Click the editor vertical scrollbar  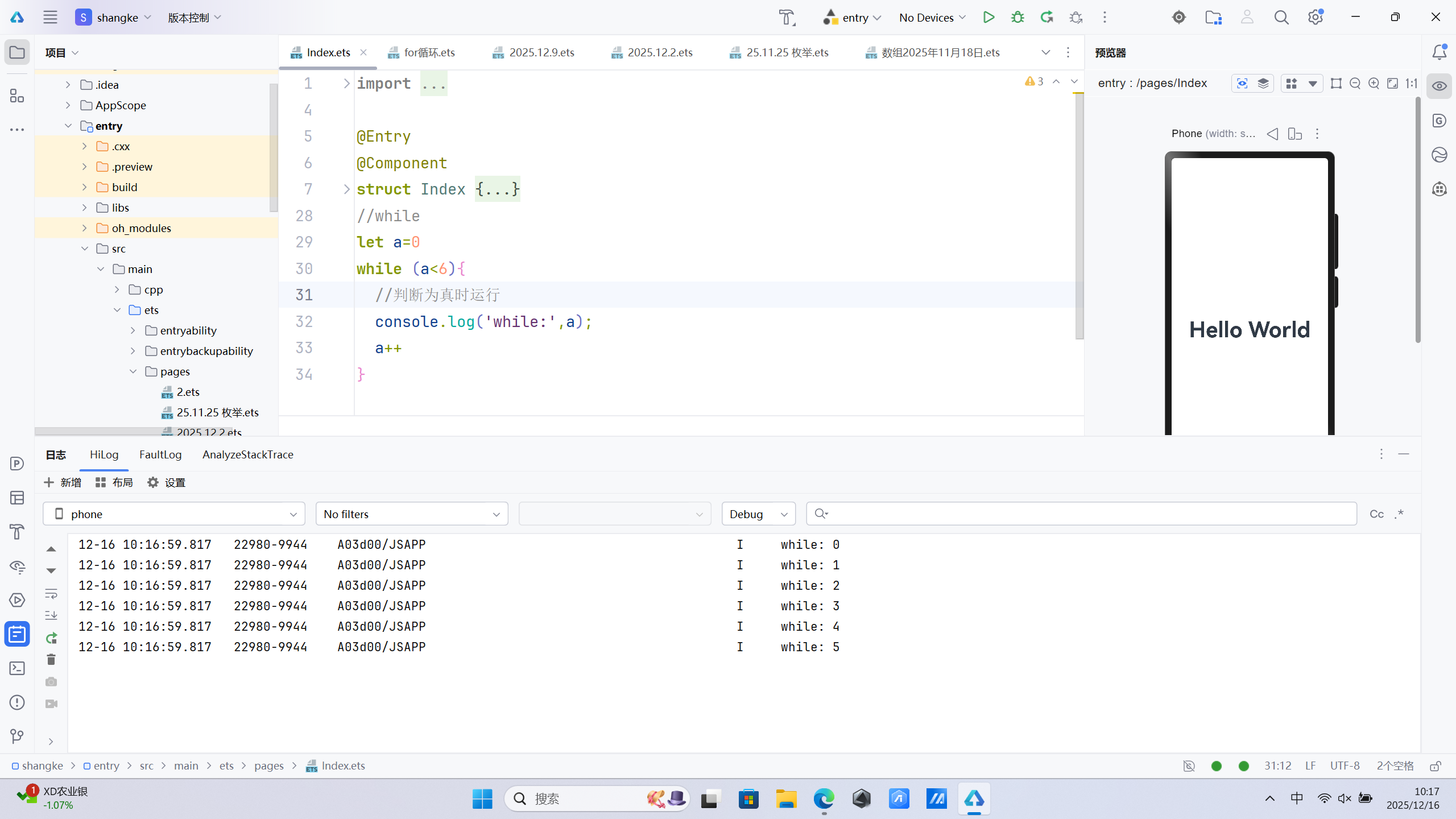[x=1079, y=216]
